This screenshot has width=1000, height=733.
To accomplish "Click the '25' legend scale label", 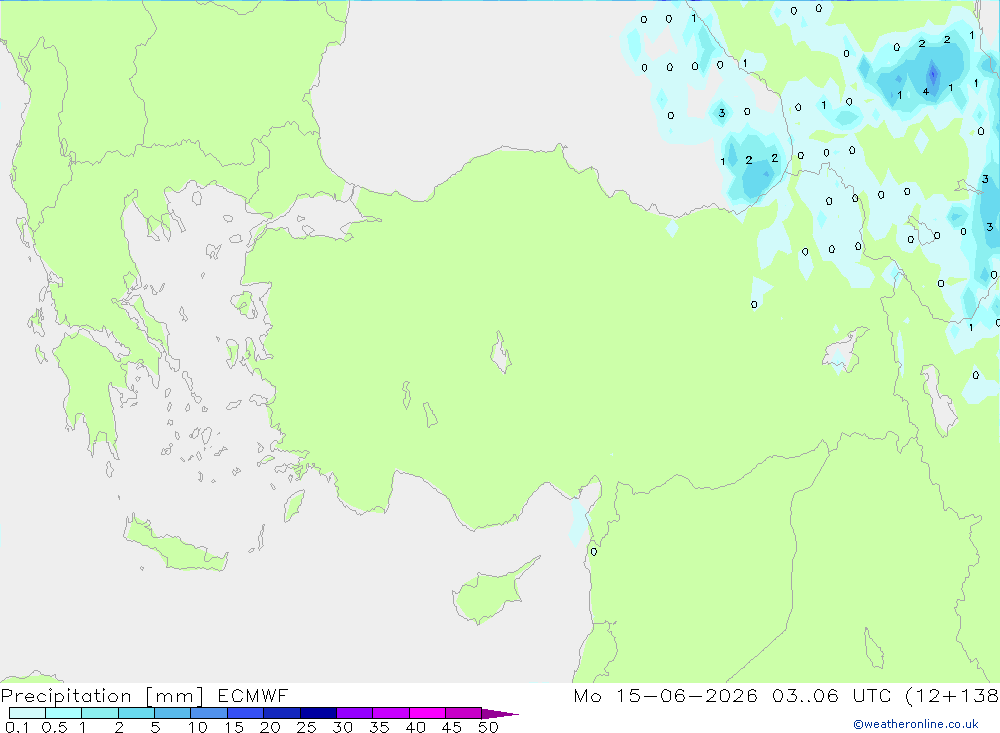I will click(307, 727).
